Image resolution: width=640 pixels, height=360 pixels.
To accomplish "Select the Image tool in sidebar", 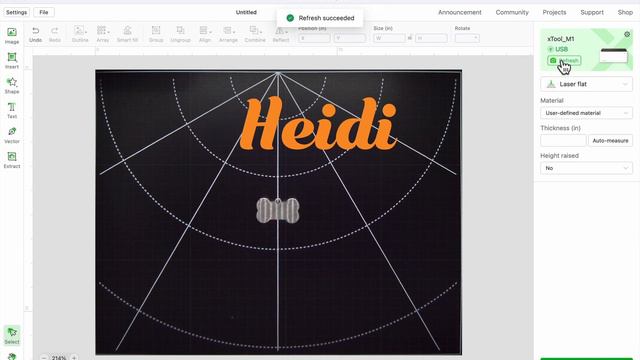I will pos(12,36).
